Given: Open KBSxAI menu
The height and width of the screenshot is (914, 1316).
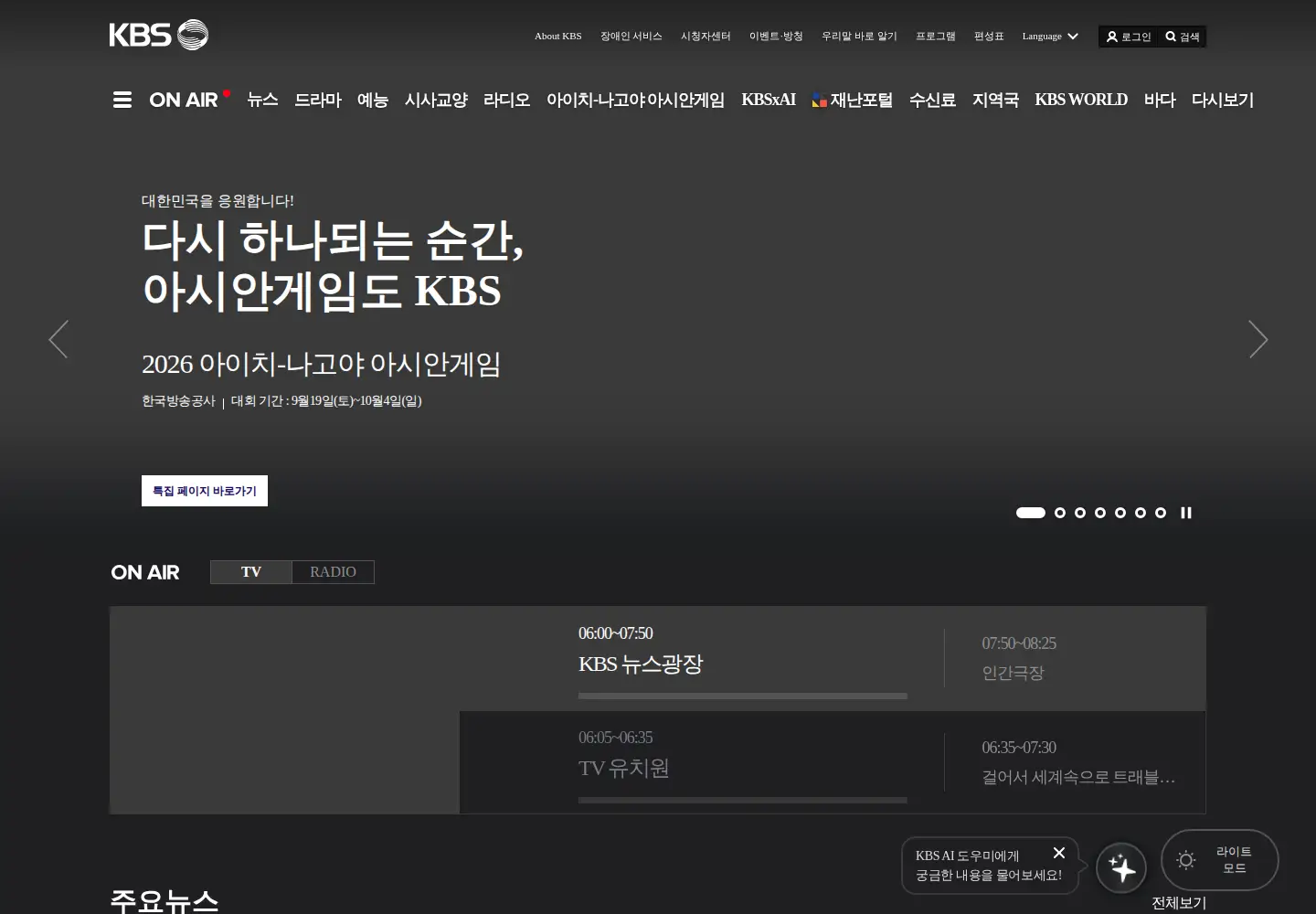Looking at the screenshot, I should click(x=769, y=100).
